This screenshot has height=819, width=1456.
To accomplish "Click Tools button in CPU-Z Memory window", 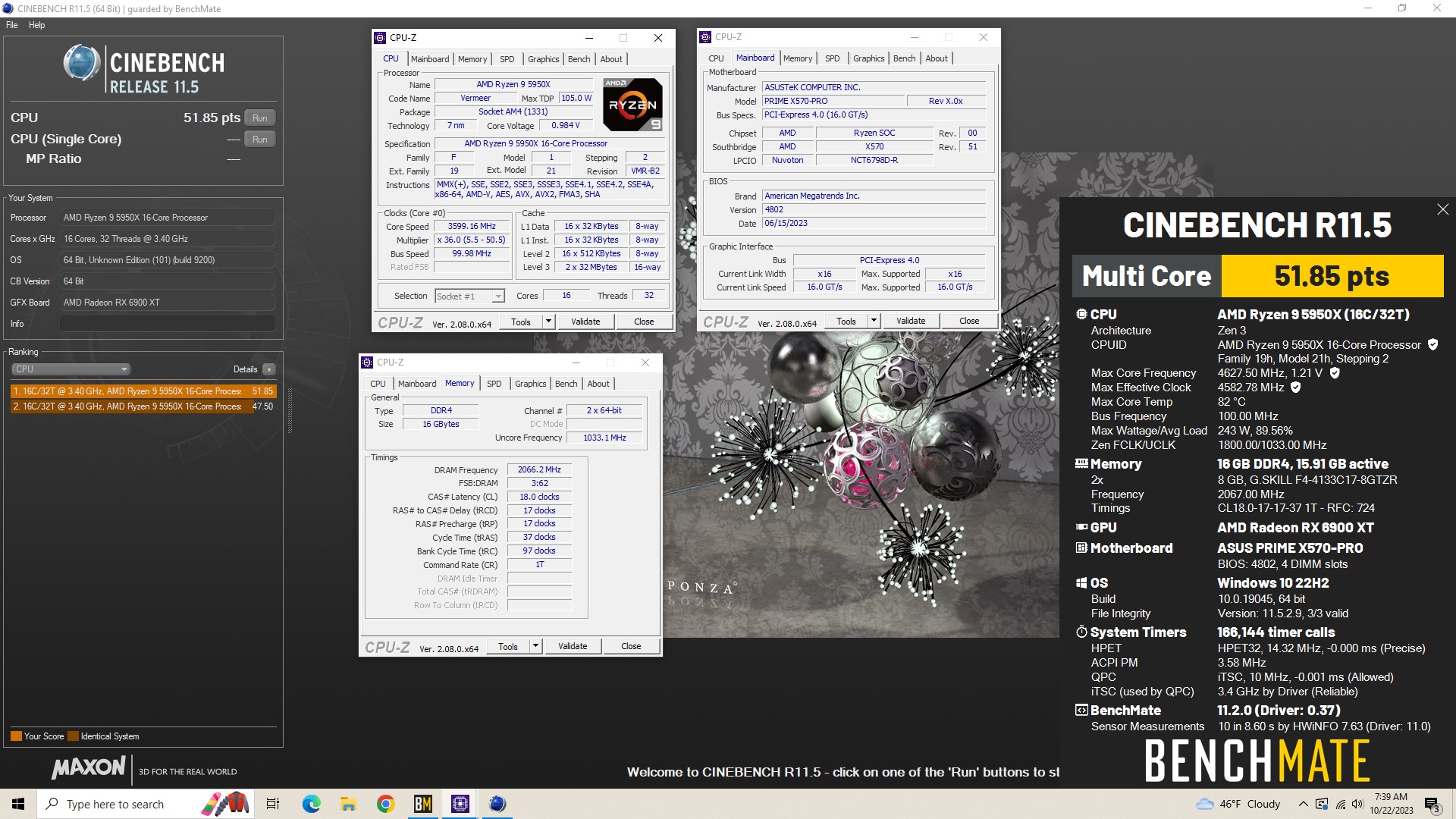I will (508, 647).
